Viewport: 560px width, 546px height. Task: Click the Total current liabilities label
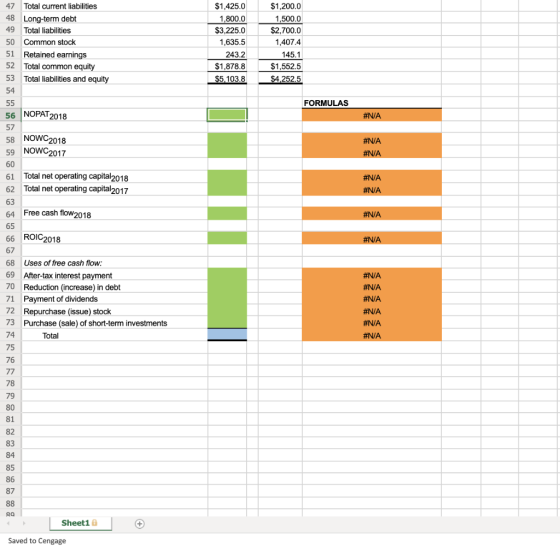(x=60, y=6)
